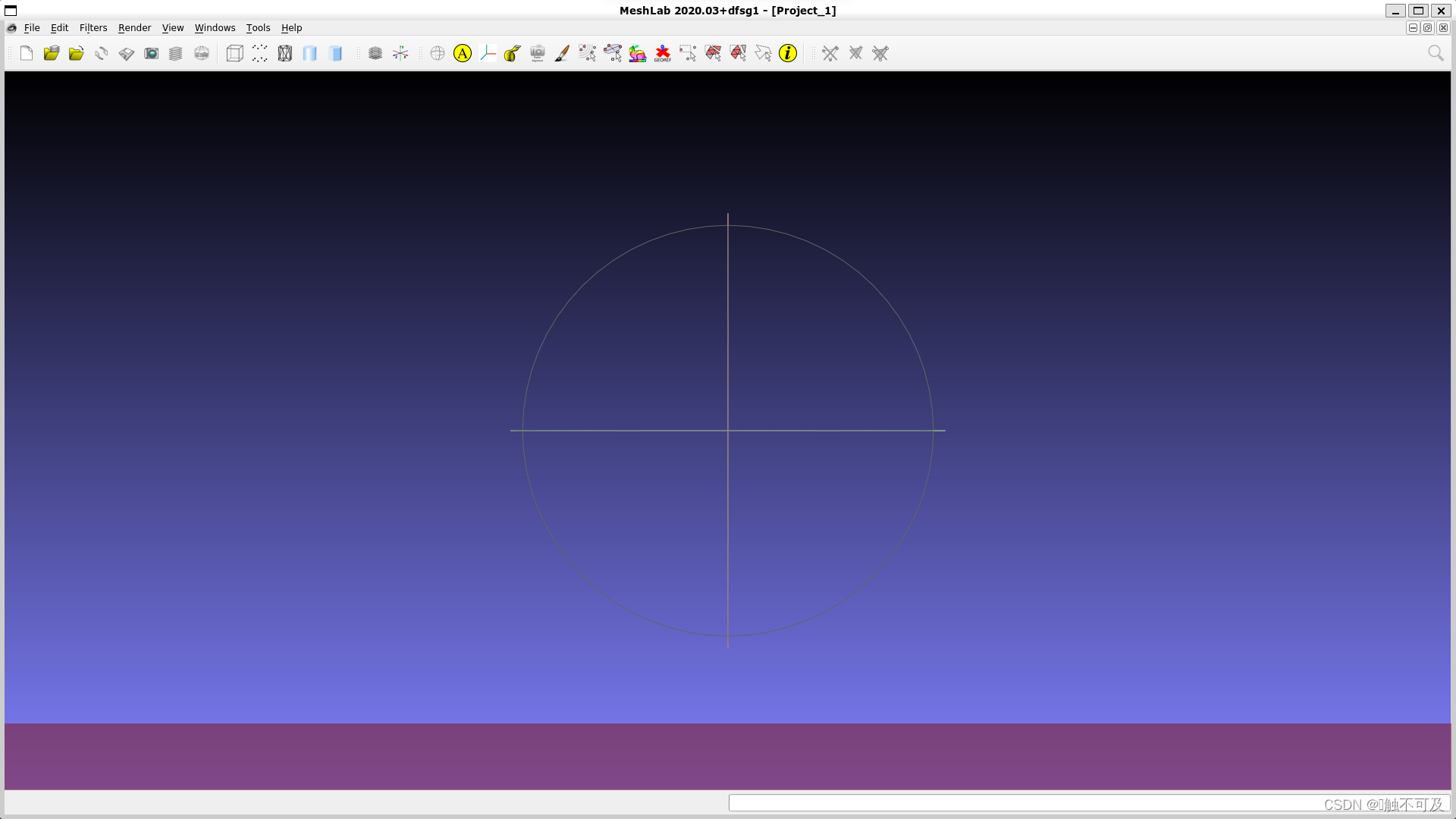Toggle Wireframe rendering mode
This screenshot has width=1456, height=819.
point(285,53)
